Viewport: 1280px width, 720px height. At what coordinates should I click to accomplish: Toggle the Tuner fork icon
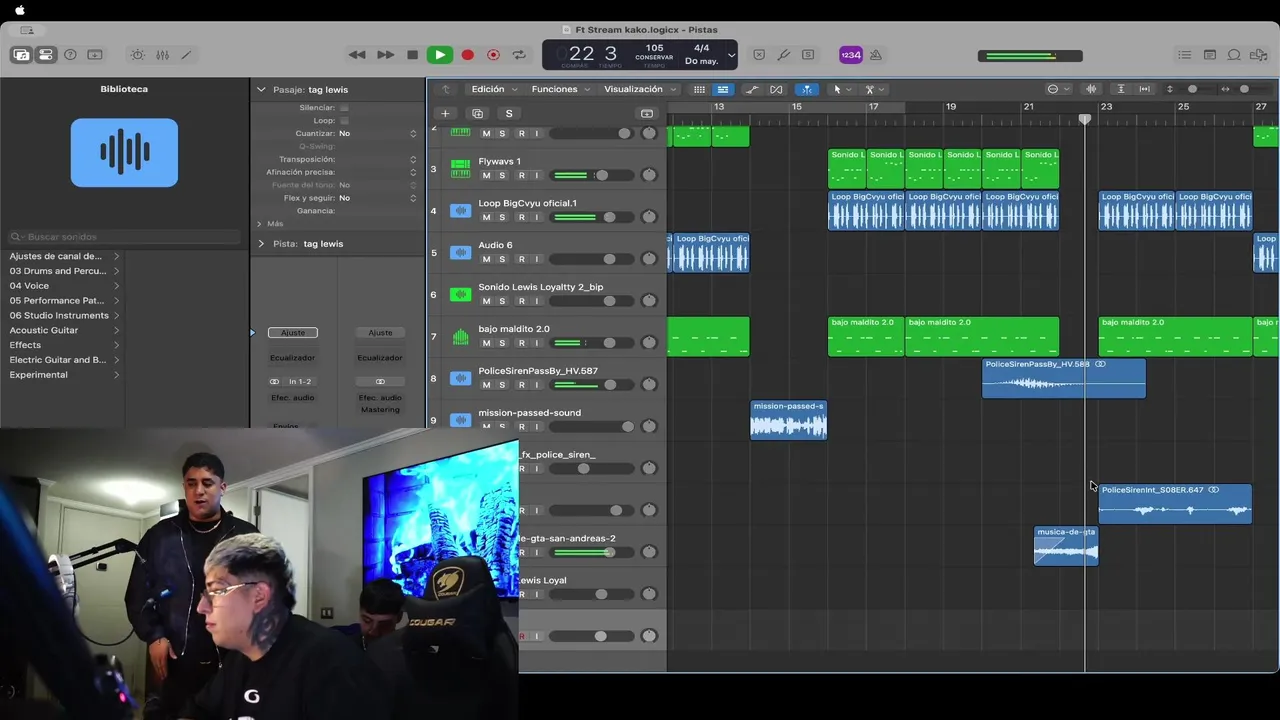(784, 55)
